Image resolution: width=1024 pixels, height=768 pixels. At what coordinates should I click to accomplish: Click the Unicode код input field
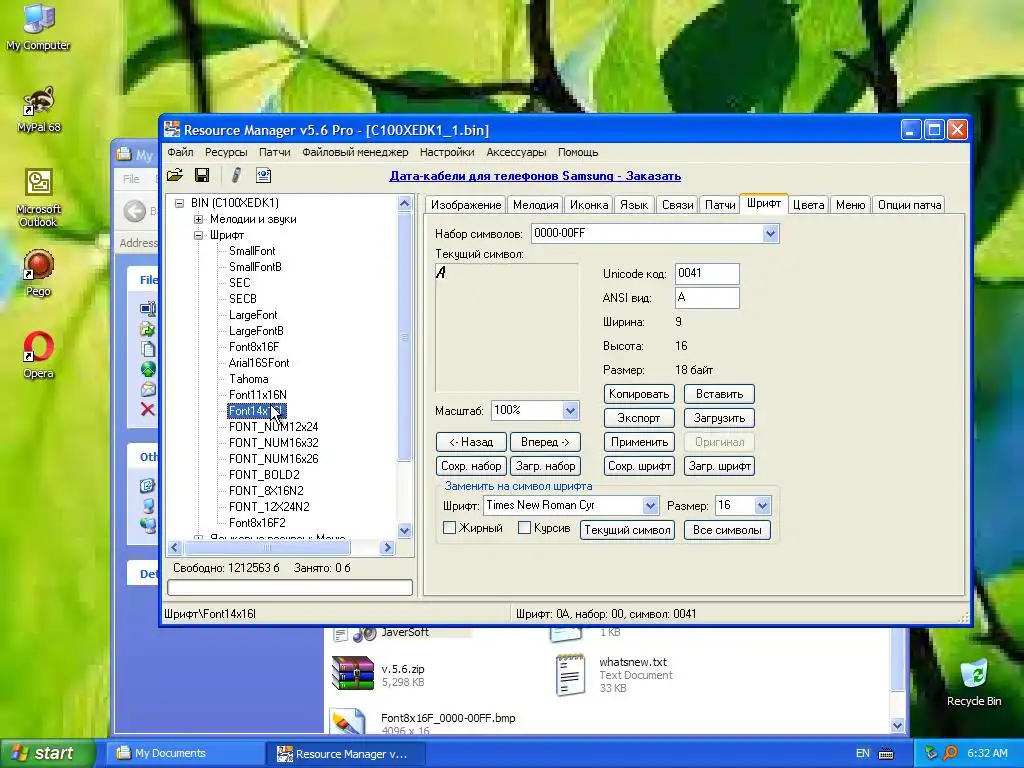click(707, 274)
